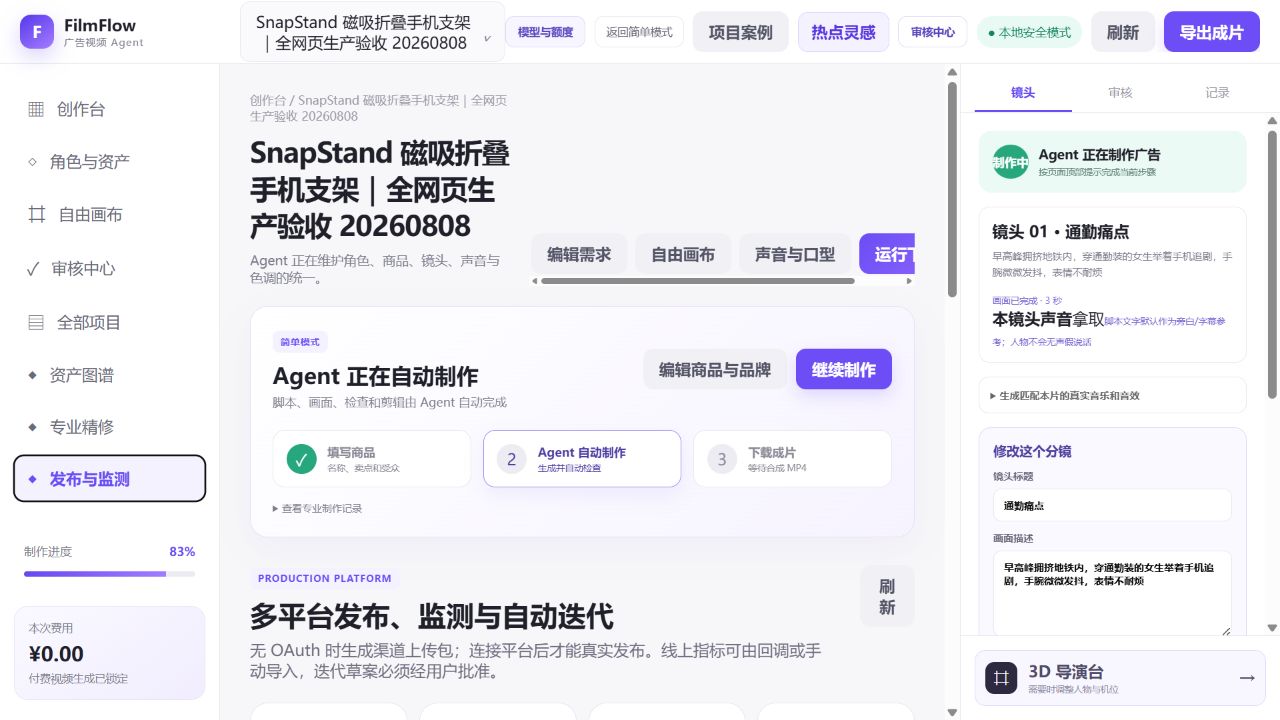Click the green dot on 本地安全模式

(991, 33)
